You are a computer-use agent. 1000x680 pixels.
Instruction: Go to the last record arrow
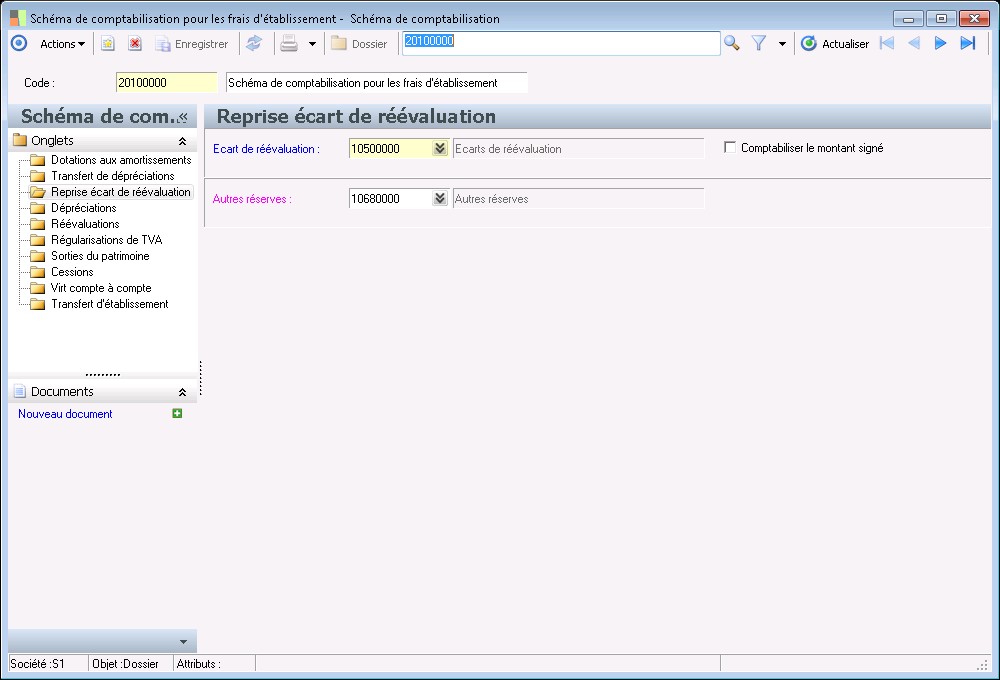pos(967,43)
